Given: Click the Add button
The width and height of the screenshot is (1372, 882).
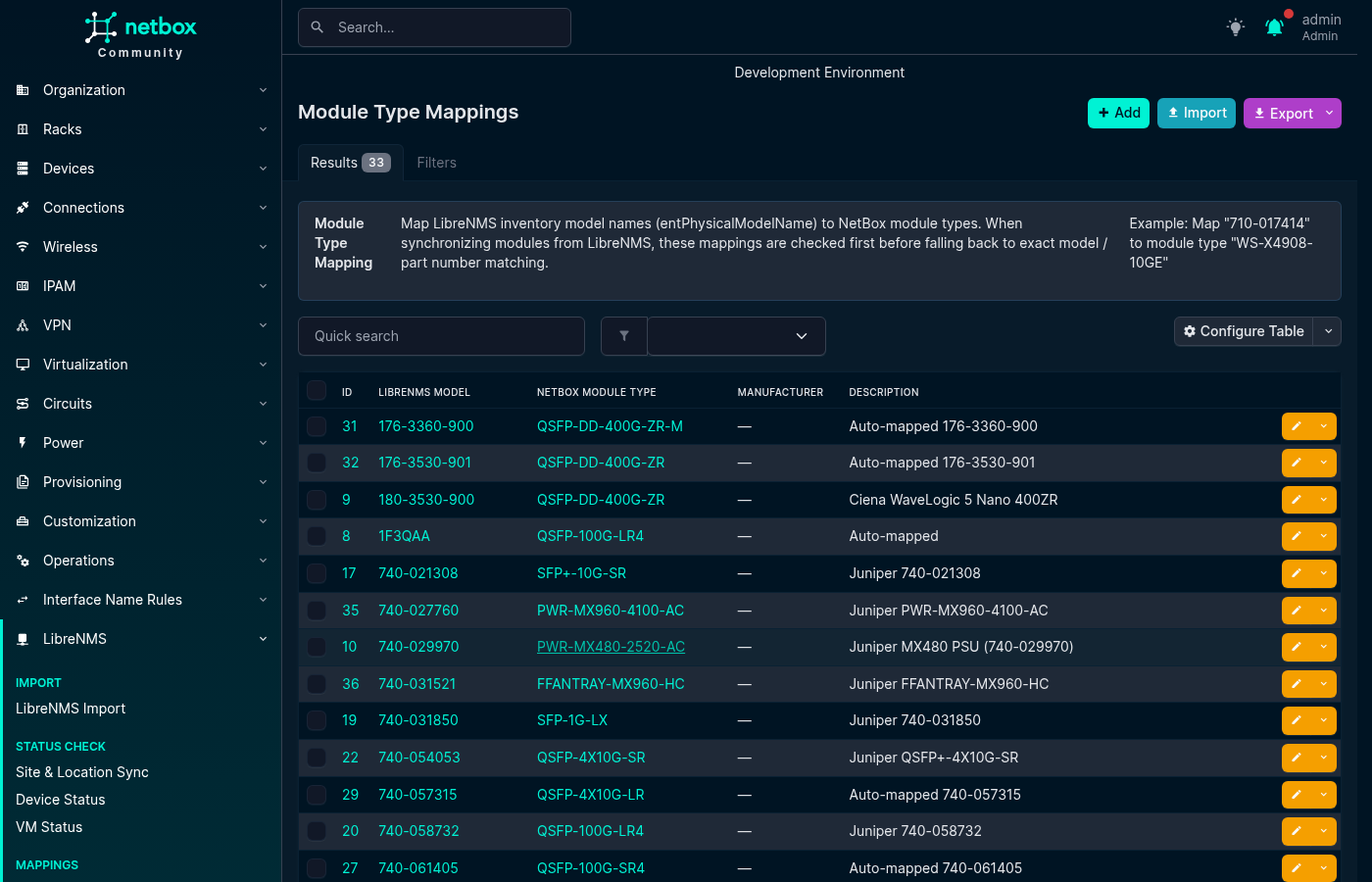Looking at the screenshot, I should (1118, 114).
